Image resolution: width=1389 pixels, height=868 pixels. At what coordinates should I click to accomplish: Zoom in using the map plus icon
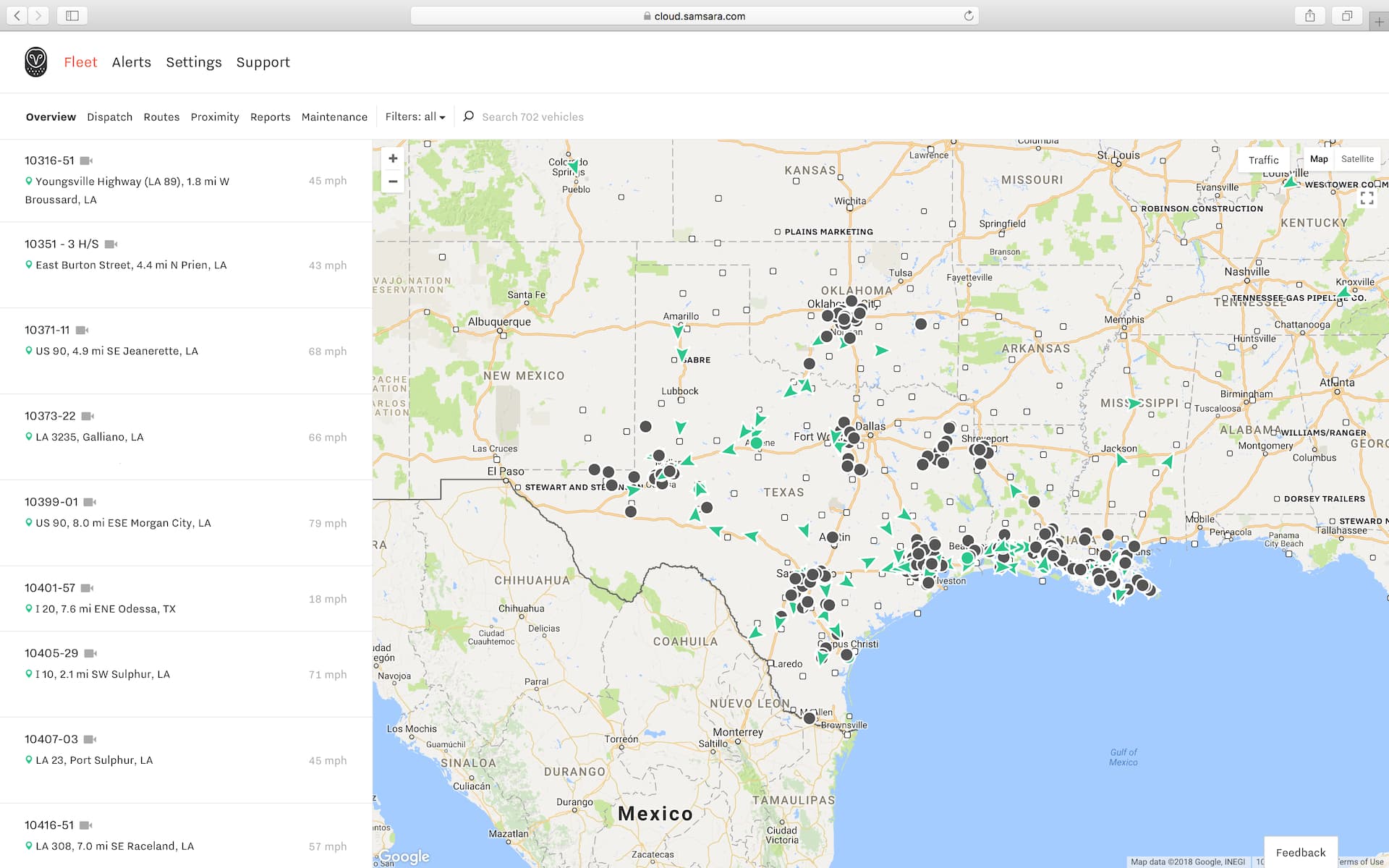point(393,158)
